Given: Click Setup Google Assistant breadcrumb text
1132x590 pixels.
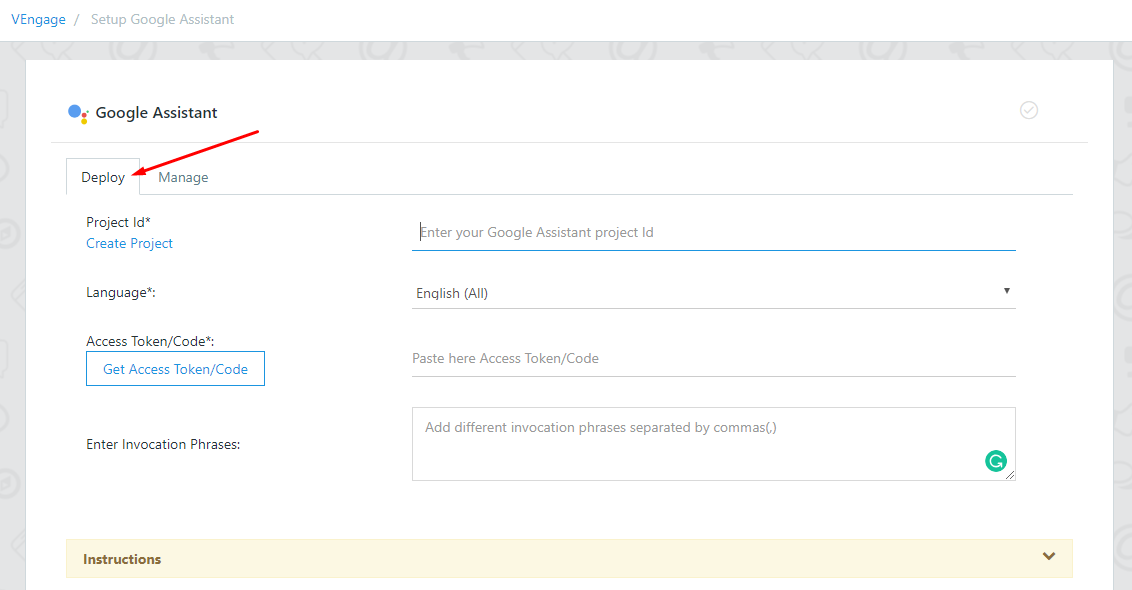Looking at the screenshot, I should coord(162,19).
